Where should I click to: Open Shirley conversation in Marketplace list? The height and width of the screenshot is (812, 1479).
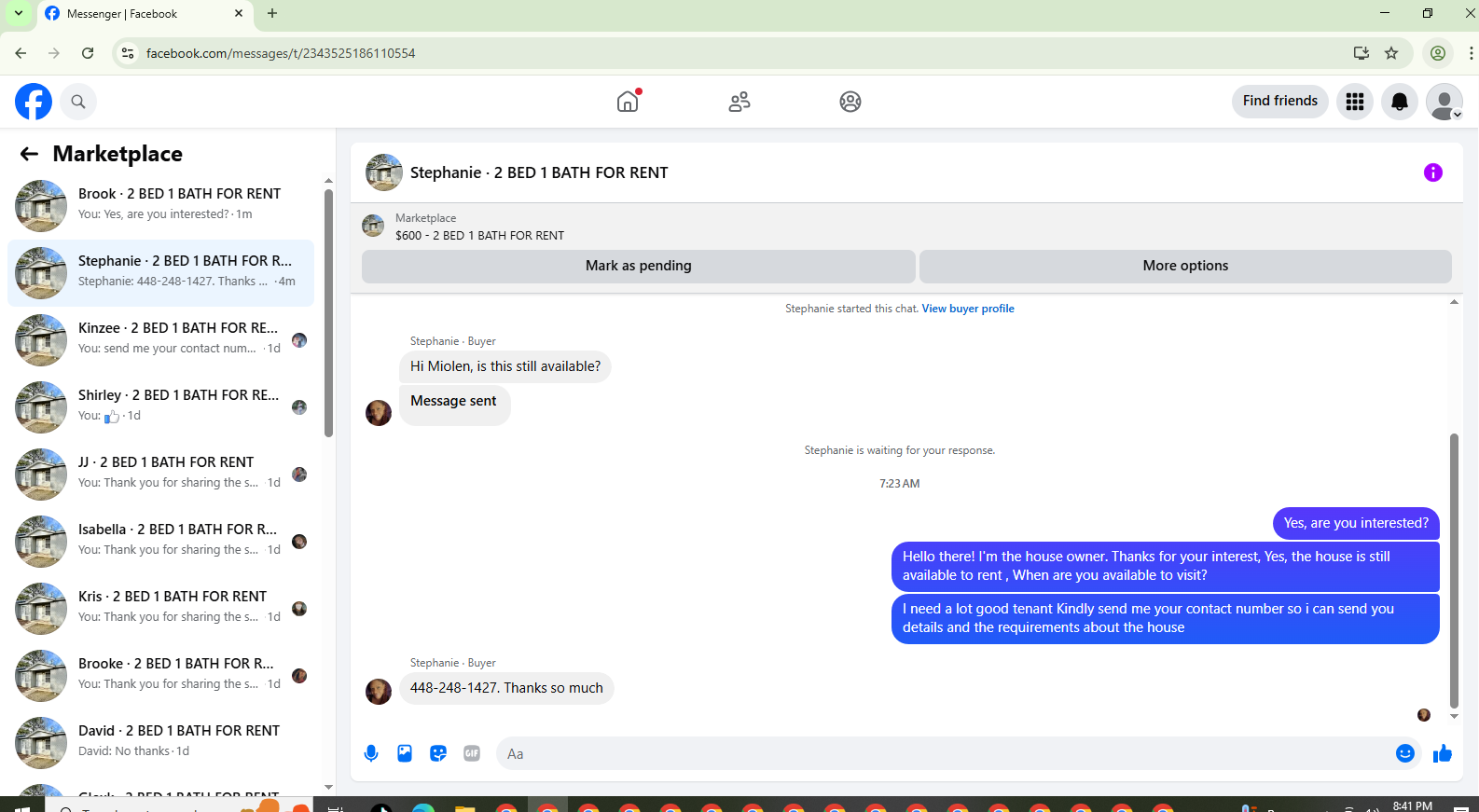click(x=160, y=406)
